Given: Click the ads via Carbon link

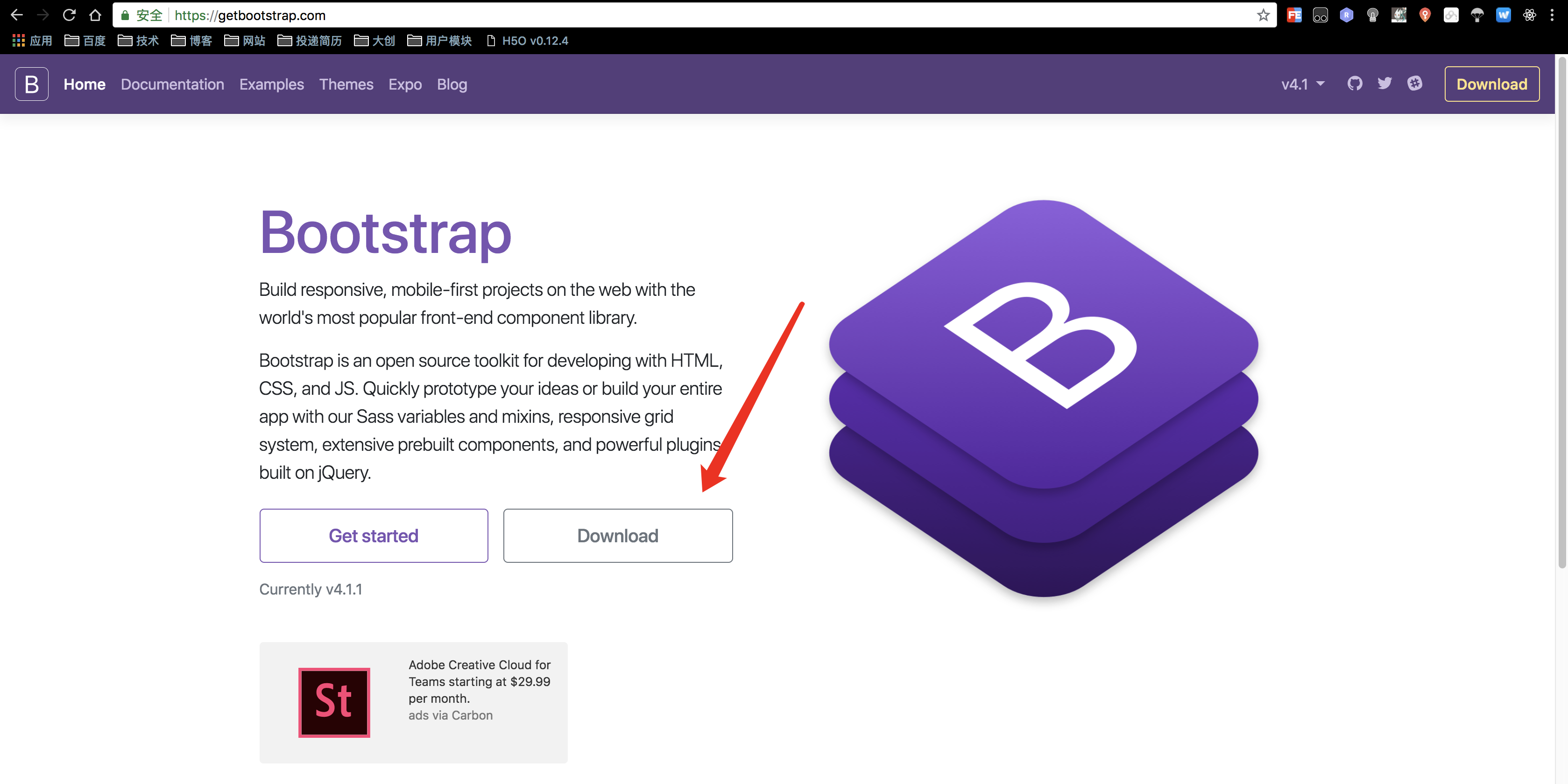Looking at the screenshot, I should [x=451, y=715].
